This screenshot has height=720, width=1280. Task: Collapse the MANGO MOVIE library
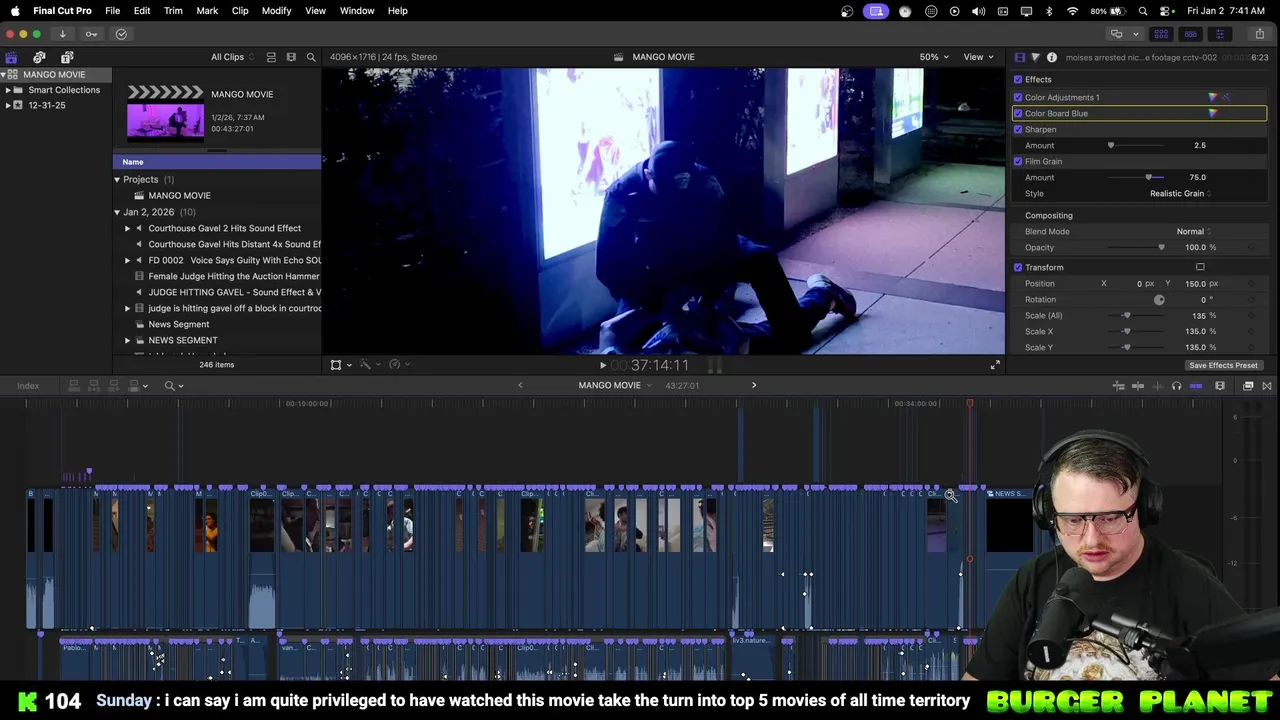click(4, 75)
